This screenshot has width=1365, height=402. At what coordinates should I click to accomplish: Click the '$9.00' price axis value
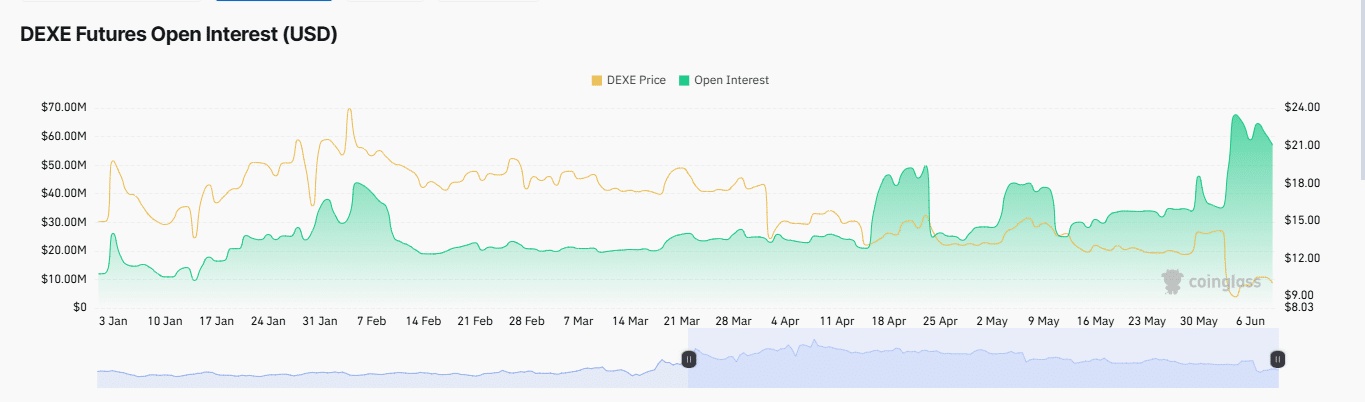[1301, 295]
